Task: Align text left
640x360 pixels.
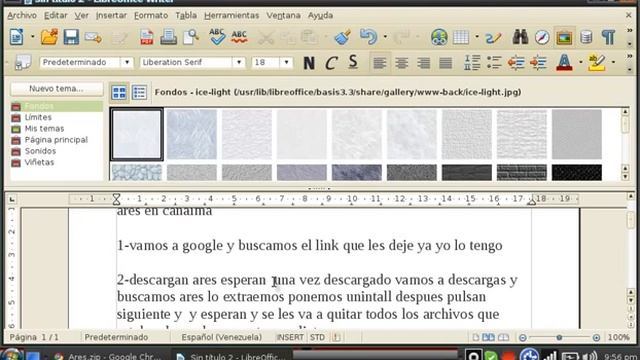Action: [x=380, y=63]
